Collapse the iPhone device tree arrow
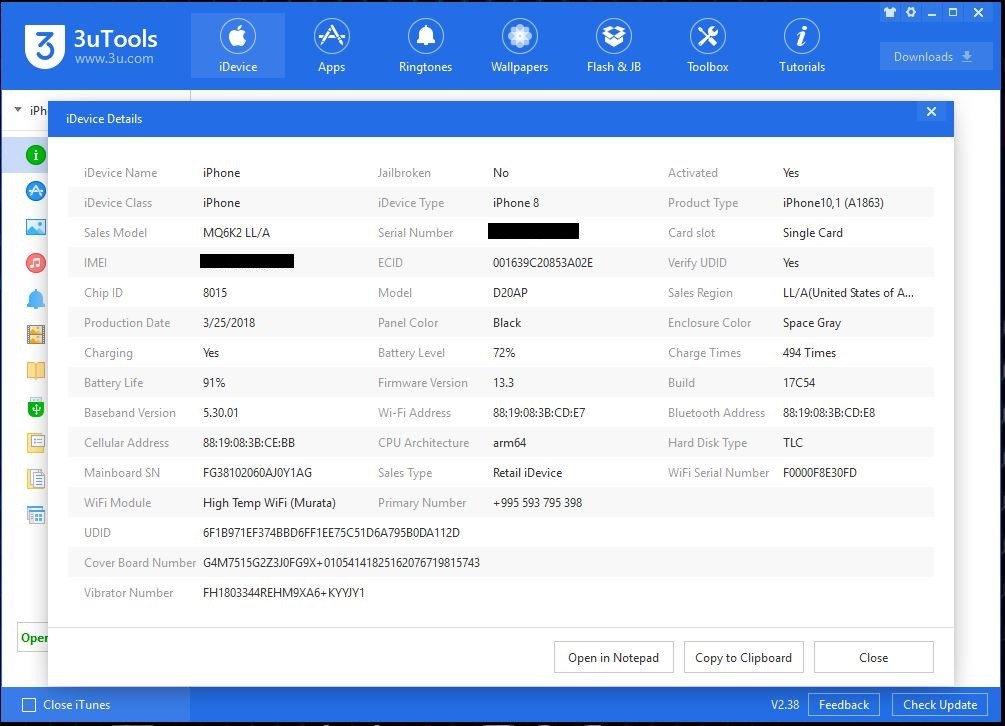 click(x=18, y=110)
